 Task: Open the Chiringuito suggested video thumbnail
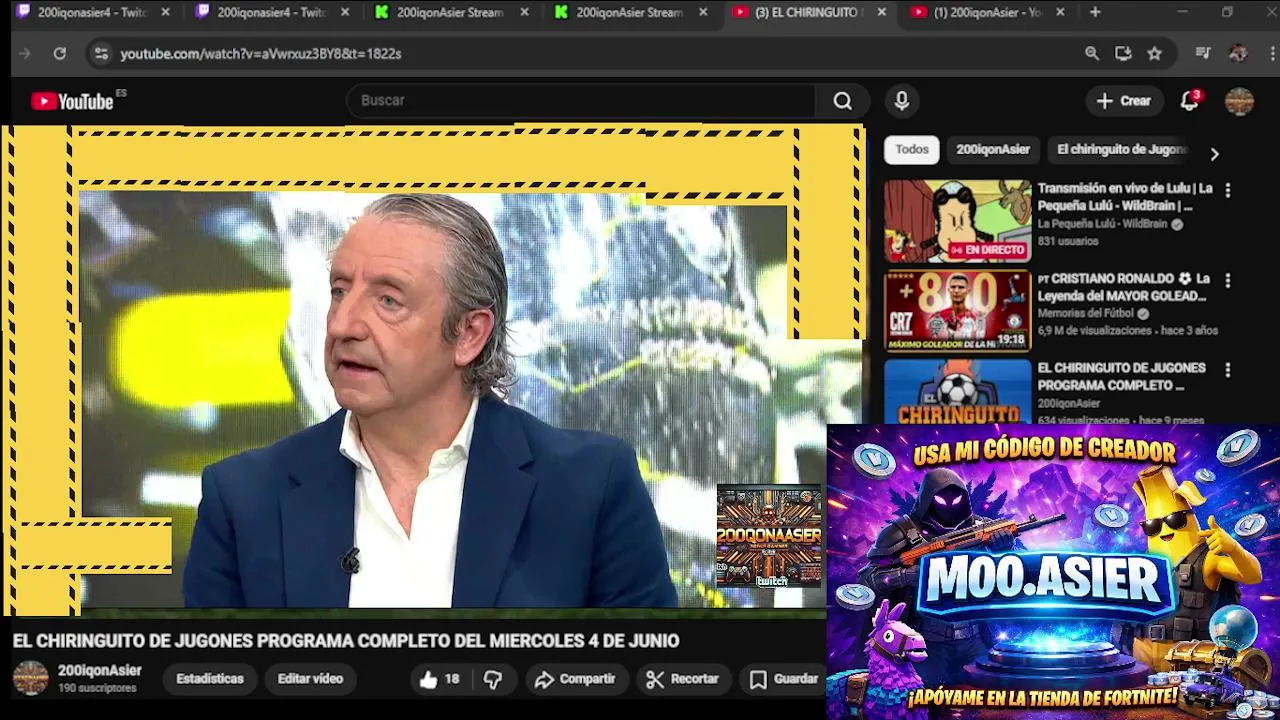click(957, 392)
